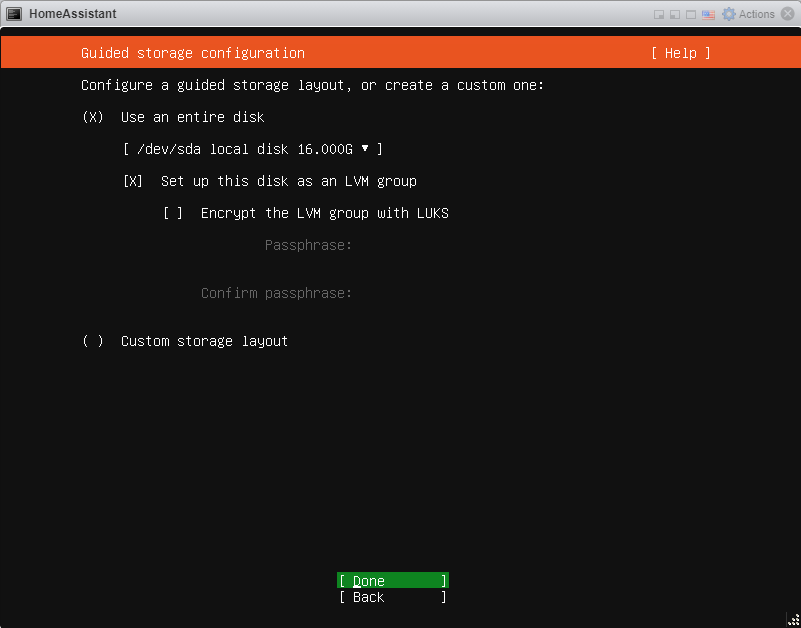Screen dimensions: 801x628
Task: Click the HomeAssistant window title text
Action: pyautogui.click(x=73, y=14)
